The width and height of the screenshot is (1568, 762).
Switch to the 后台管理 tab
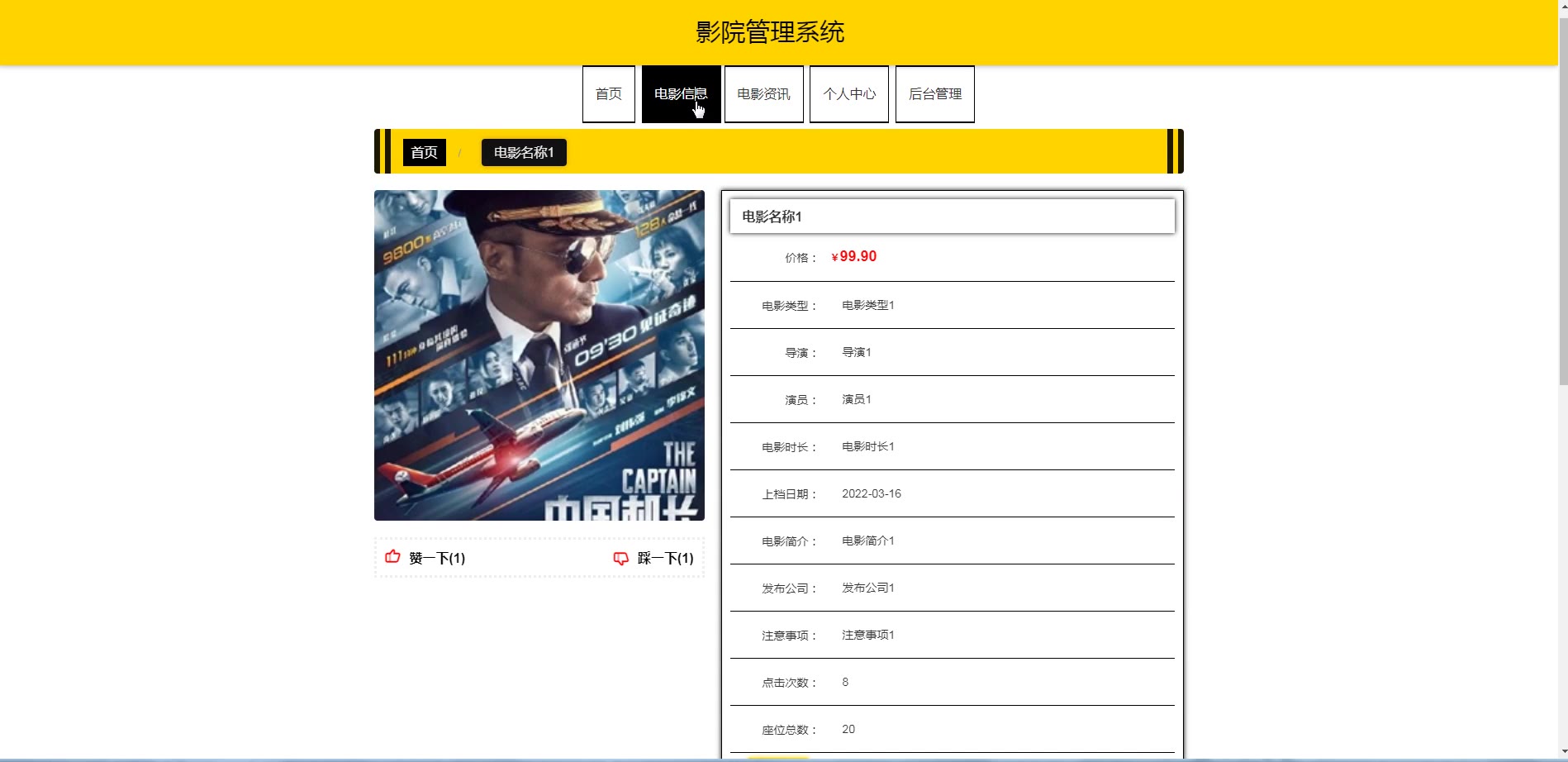[x=935, y=94]
